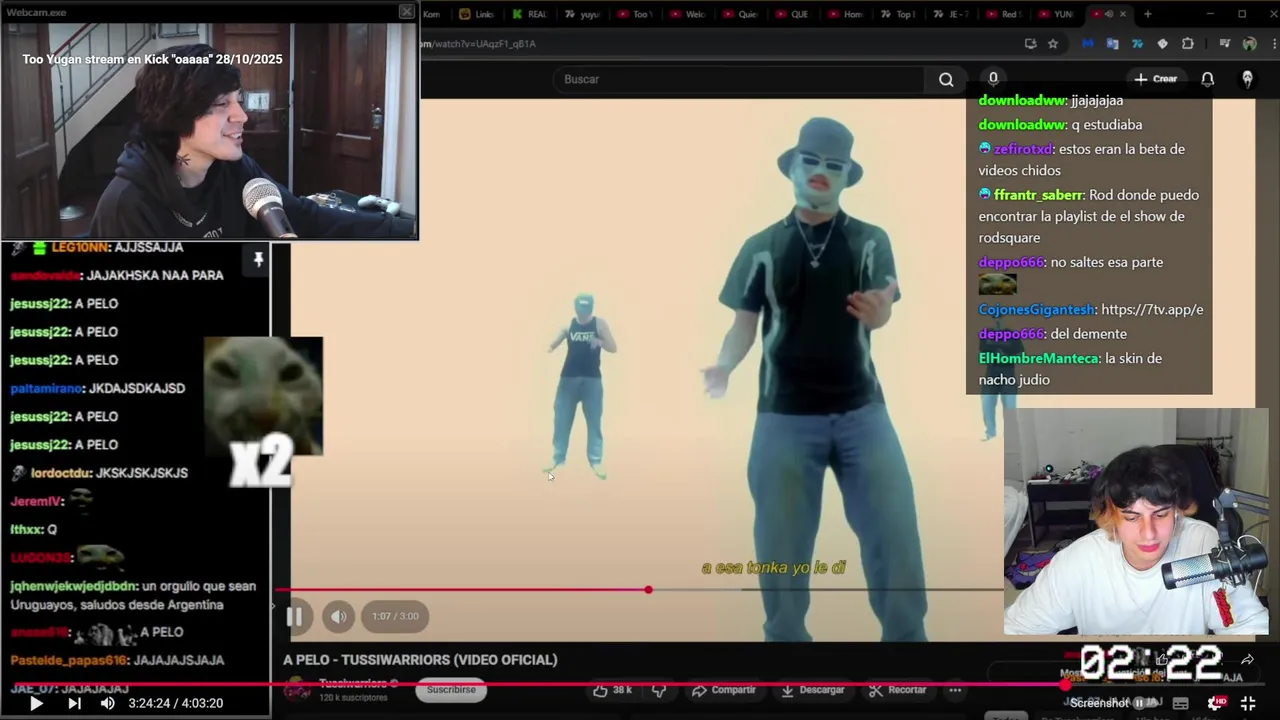Close the active audio-playing browser tab
The width and height of the screenshot is (1280, 720).
coord(1122,14)
